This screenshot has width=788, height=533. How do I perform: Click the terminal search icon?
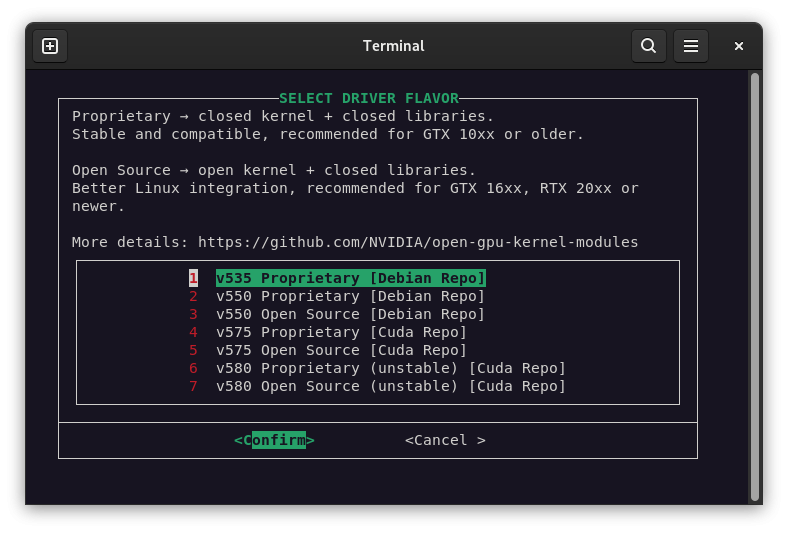[648, 46]
